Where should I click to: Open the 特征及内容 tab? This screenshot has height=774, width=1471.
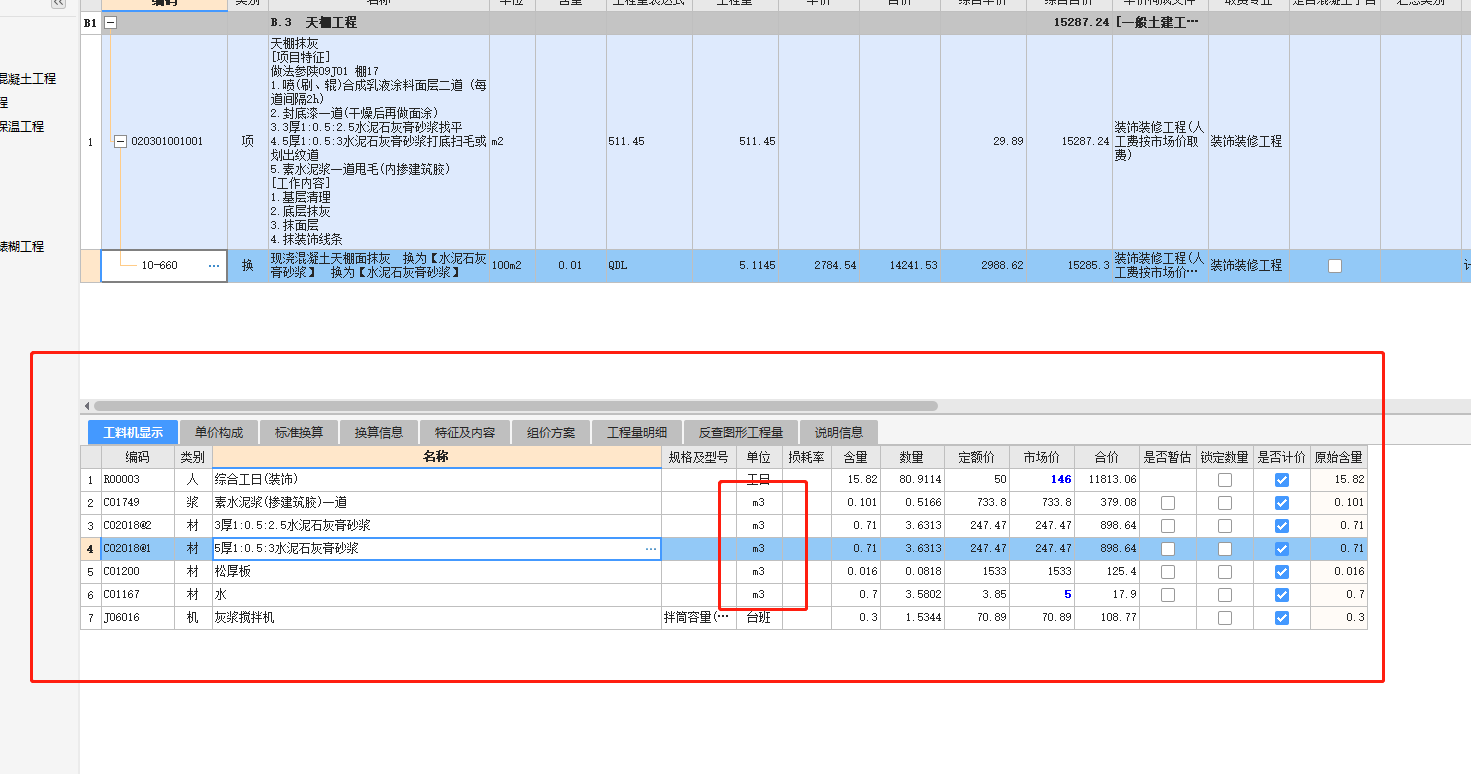click(x=465, y=433)
